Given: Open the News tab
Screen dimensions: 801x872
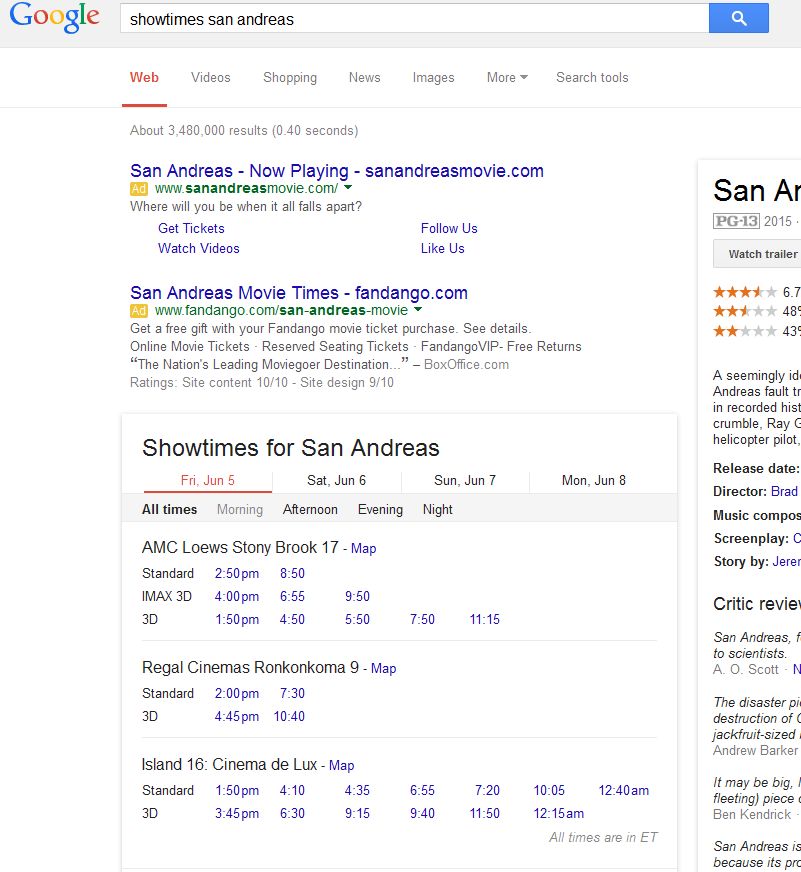Looking at the screenshot, I should click(364, 77).
